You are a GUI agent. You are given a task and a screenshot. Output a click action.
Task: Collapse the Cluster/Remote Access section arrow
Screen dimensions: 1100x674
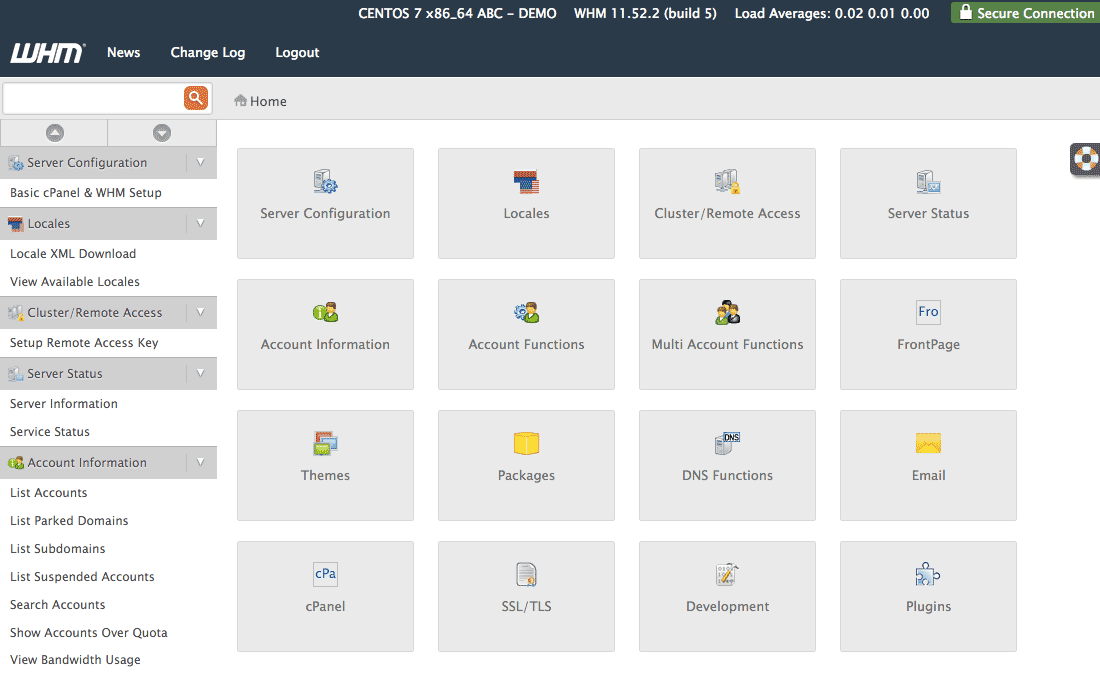click(x=201, y=313)
